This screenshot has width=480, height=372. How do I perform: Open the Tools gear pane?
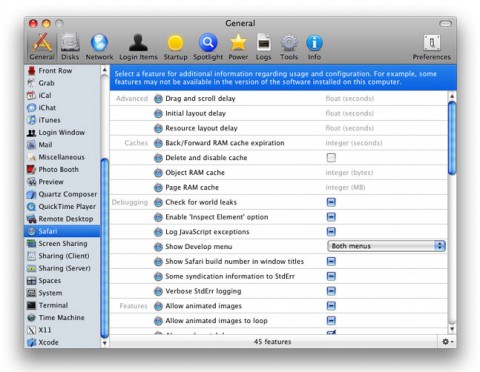[x=289, y=47]
